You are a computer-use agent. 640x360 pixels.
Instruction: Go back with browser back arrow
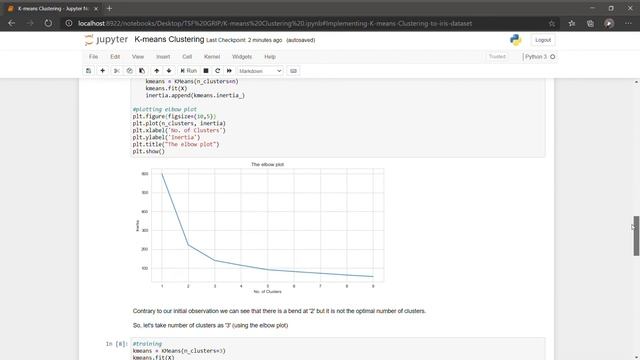pos(11,23)
